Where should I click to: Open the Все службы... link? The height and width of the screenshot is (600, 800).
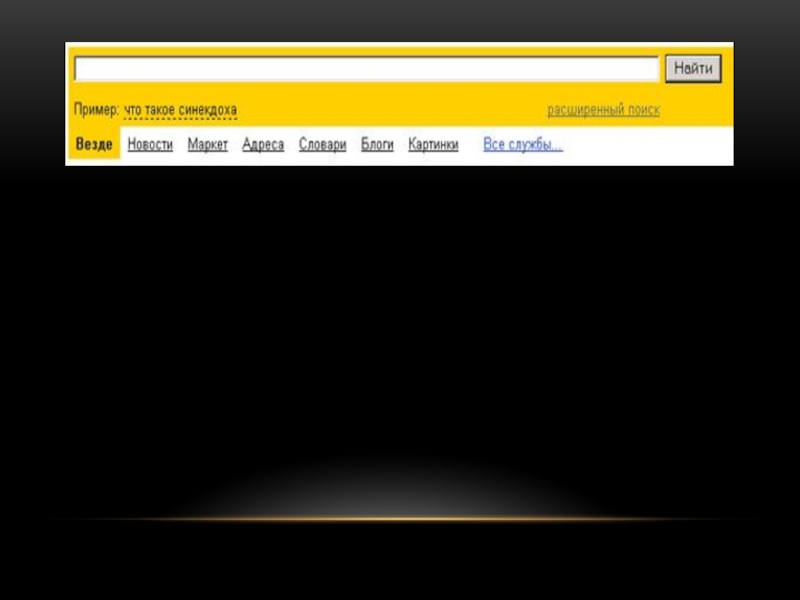tap(523, 144)
